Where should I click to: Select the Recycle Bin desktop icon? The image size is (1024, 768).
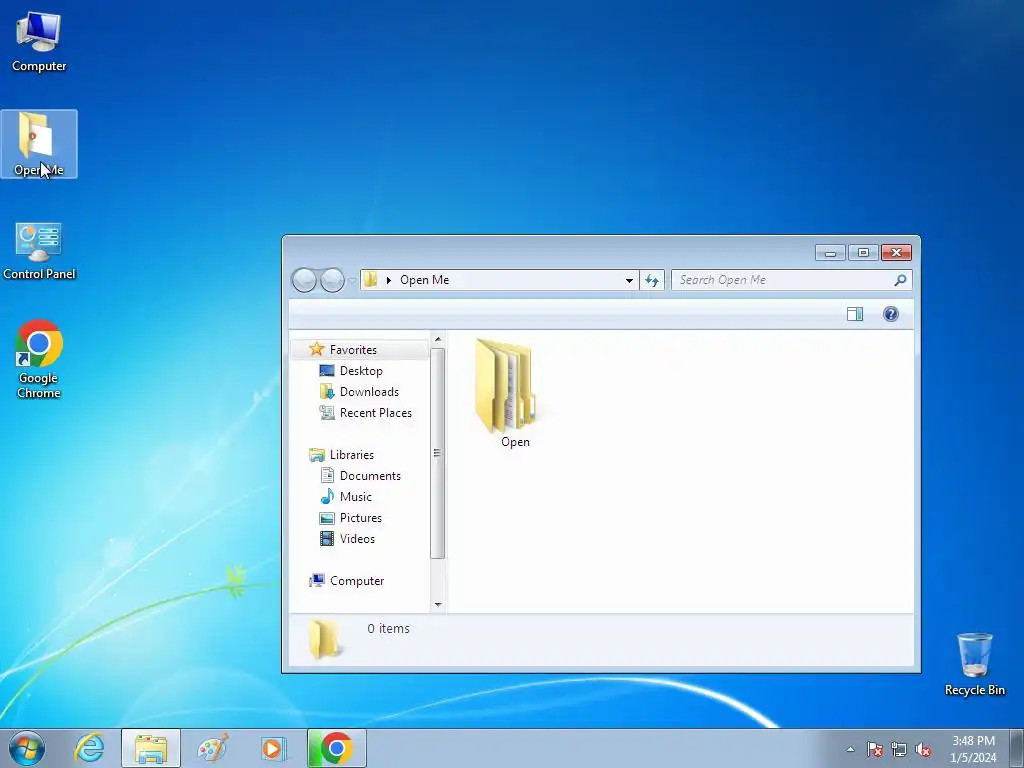pyautogui.click(x=974, y=664)
